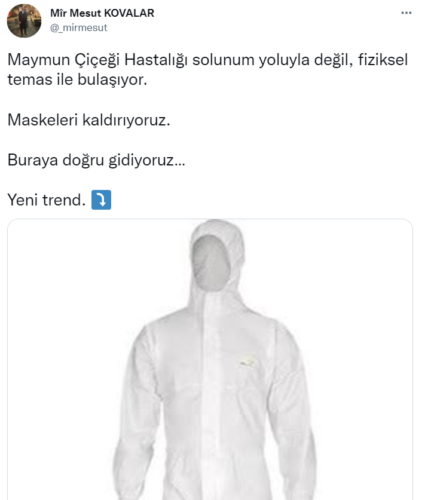This screenshot has height=500, width=425.
Task: Click the word "değil," in the tweet
Action: 334,61
